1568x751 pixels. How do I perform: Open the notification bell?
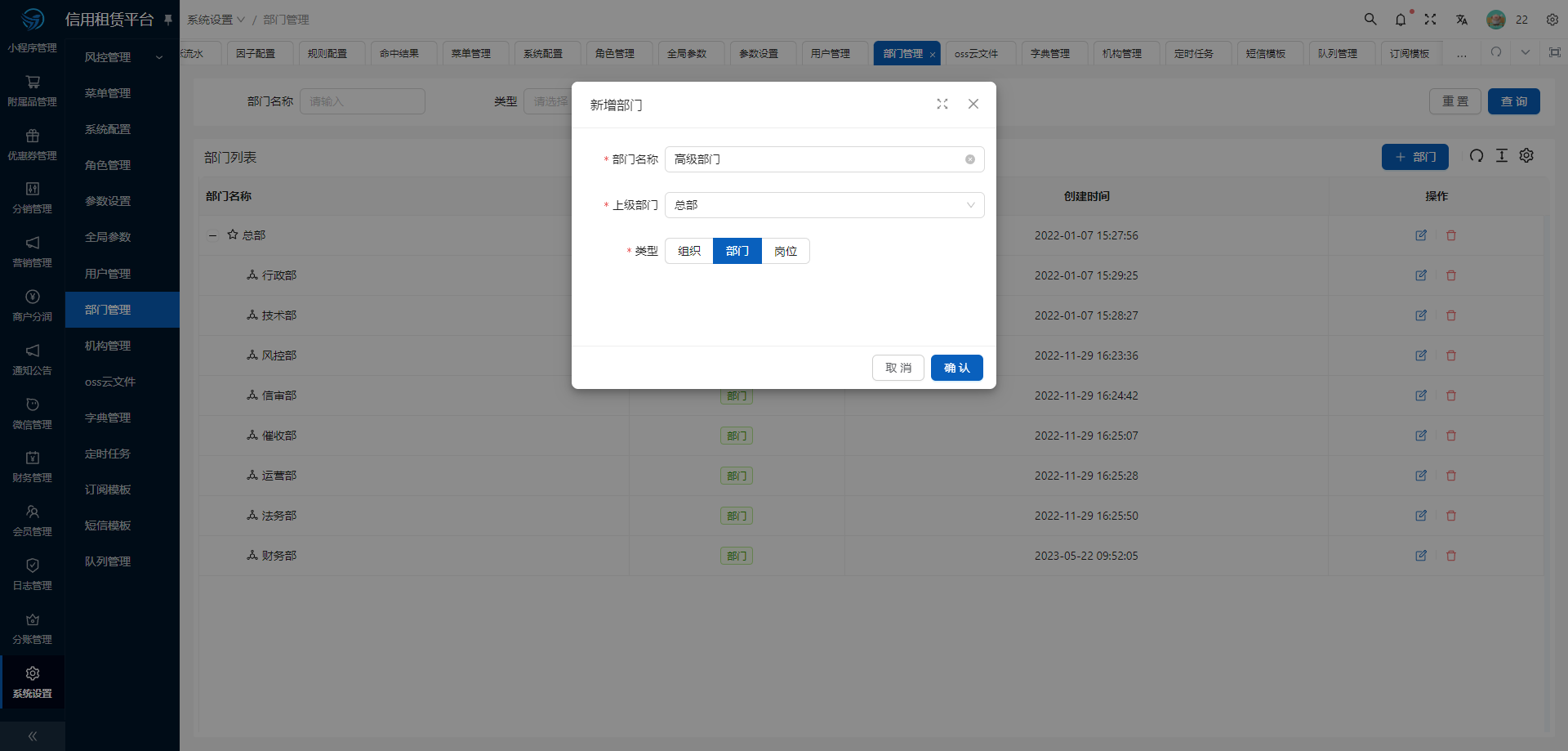click(x=1401, y=19)
